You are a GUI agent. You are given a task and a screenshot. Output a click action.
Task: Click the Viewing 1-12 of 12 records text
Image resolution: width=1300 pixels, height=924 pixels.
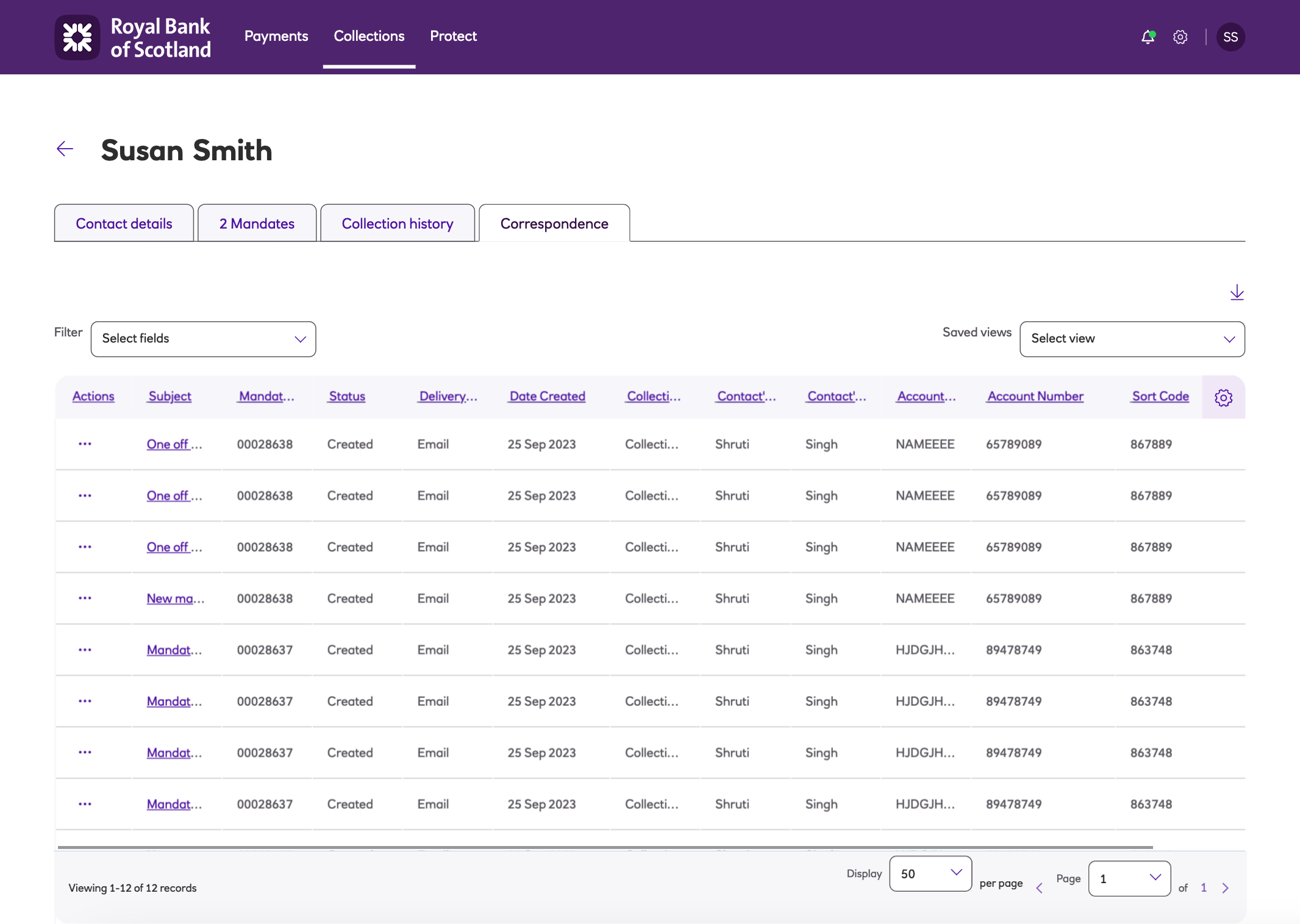tap(132, 888)
